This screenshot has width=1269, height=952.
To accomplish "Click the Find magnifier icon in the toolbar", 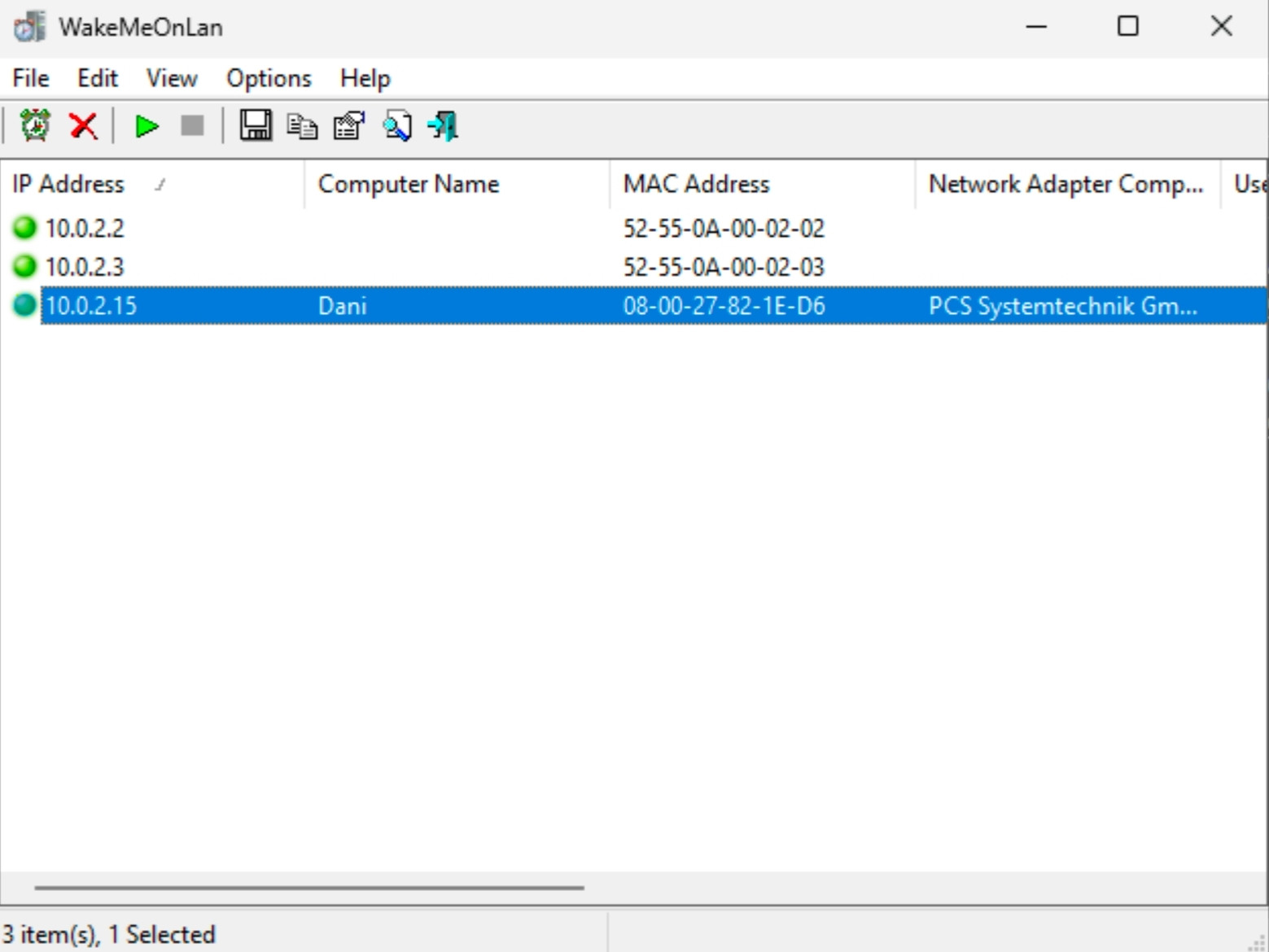I will point(396,126).
